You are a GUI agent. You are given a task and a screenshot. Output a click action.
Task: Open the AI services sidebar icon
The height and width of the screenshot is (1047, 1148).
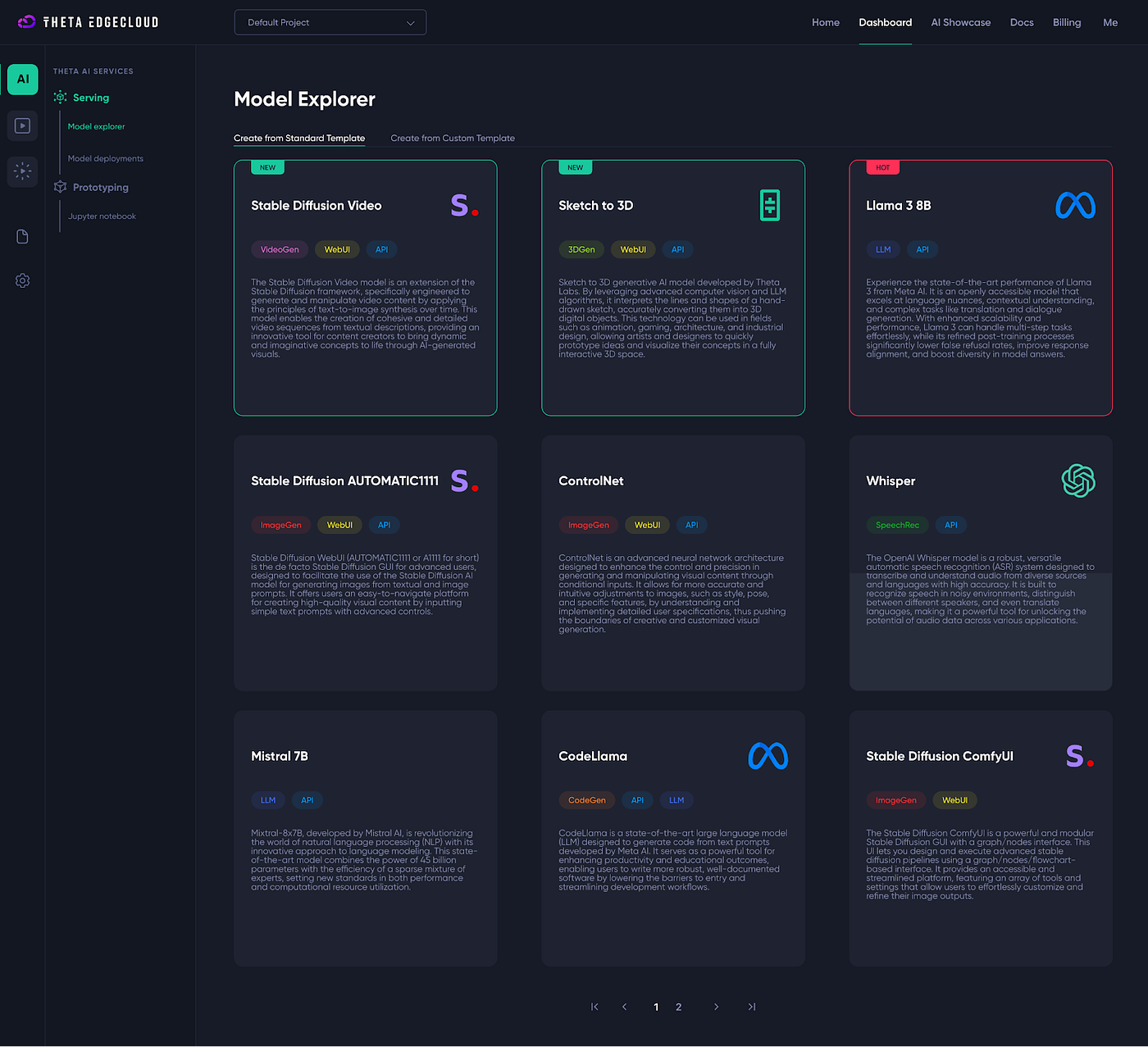click(x=23, y=80)
